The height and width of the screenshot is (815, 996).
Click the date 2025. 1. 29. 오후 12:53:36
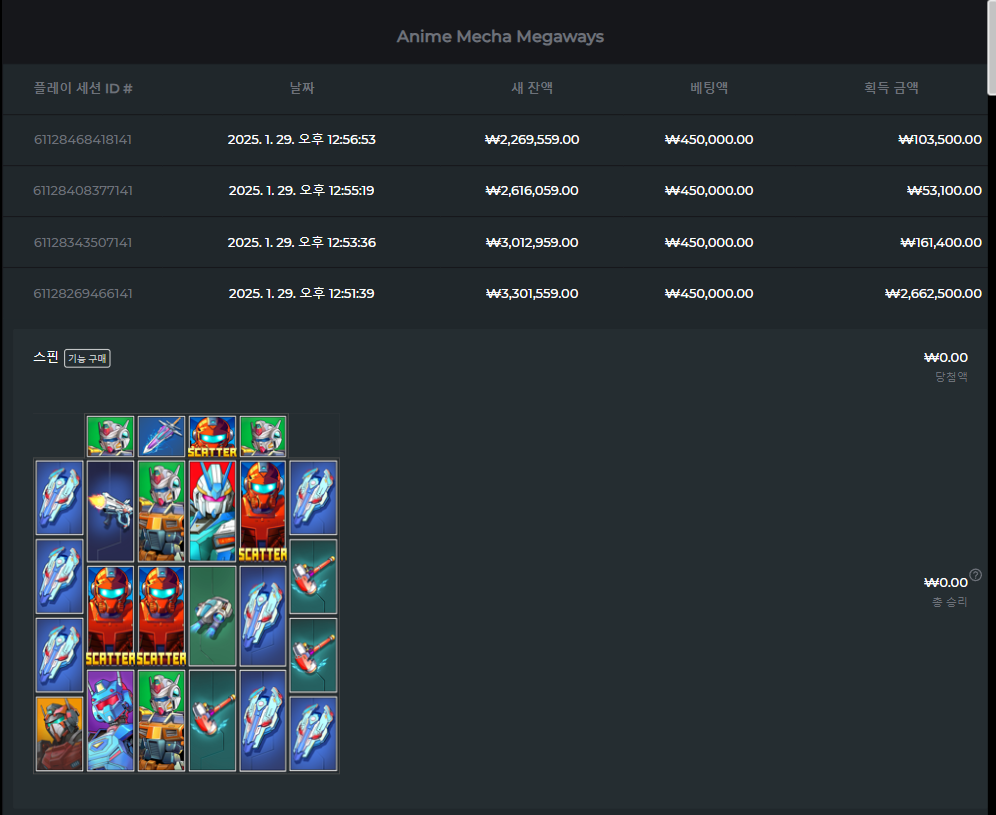[x=302, y=242]
